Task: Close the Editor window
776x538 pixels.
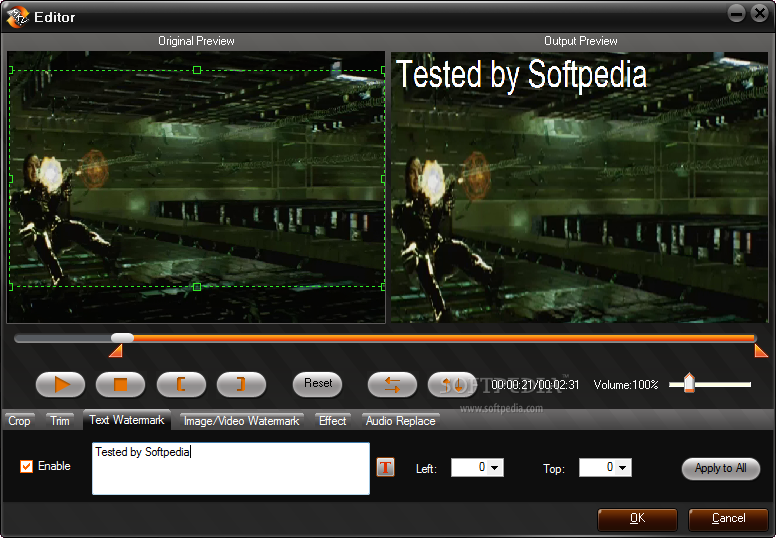Action: coord(759,13)
